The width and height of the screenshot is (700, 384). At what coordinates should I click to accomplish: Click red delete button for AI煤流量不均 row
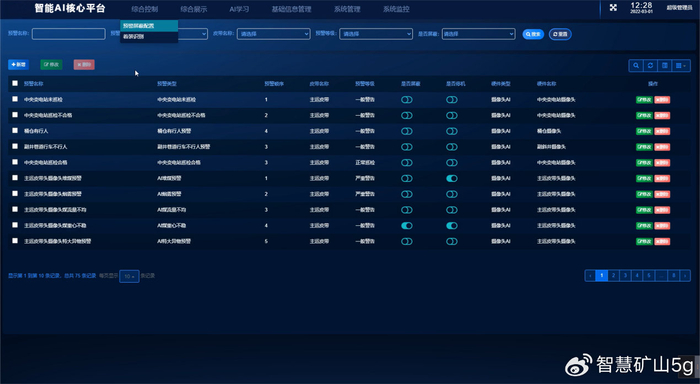click(x=662, y=210)
